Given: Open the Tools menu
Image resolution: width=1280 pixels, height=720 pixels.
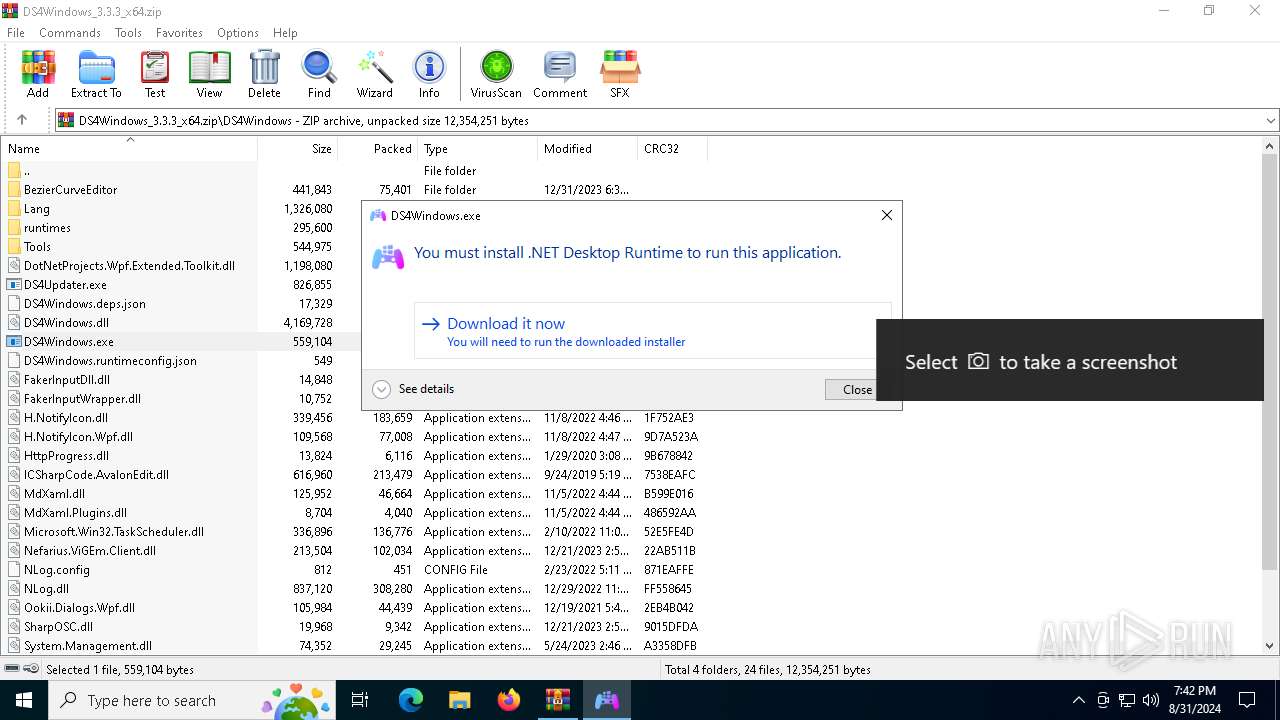Looking at the screenshot, I should (128, 32).
